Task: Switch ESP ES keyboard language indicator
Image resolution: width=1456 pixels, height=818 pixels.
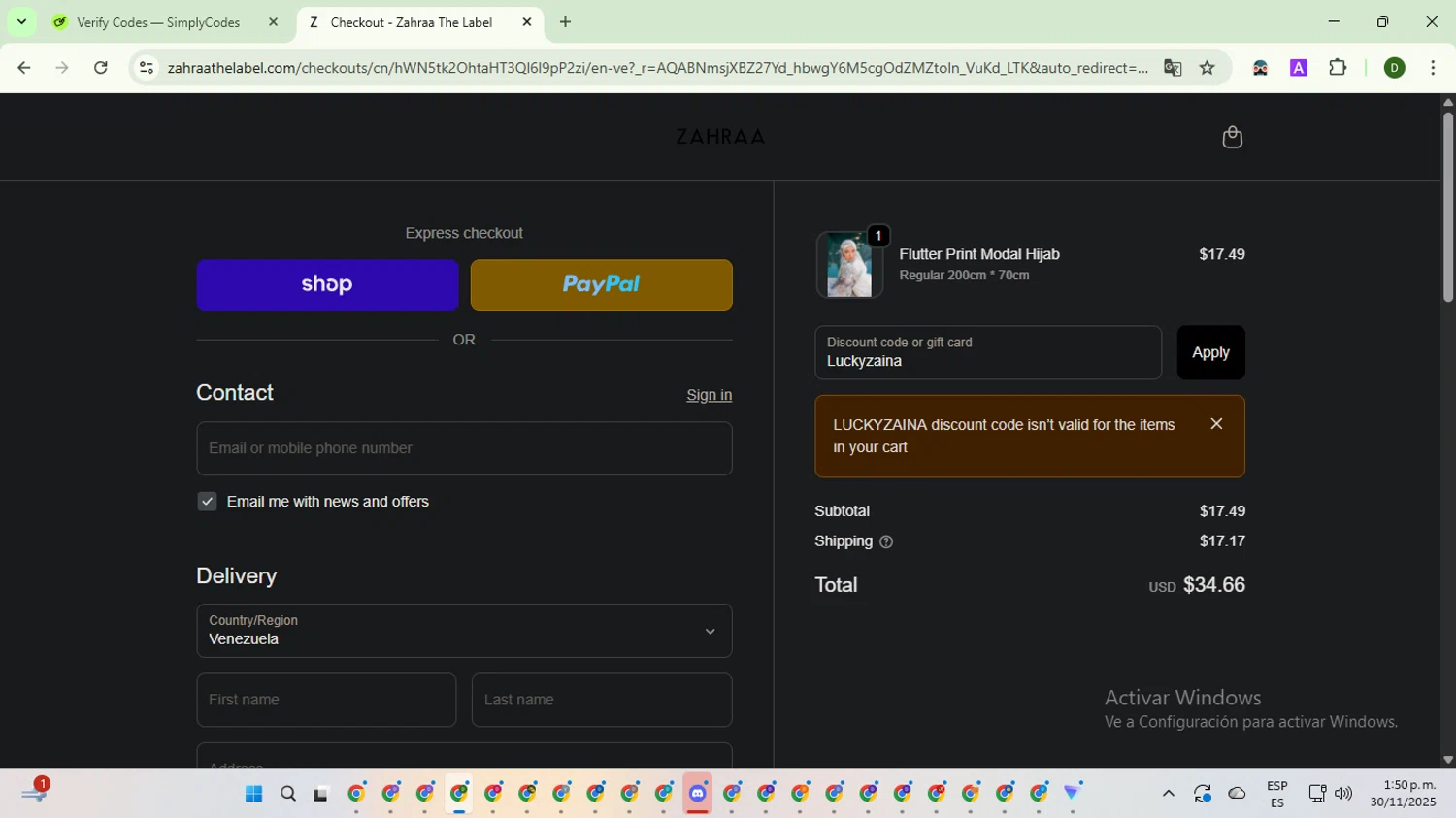Action: (x=1277, y=794)
